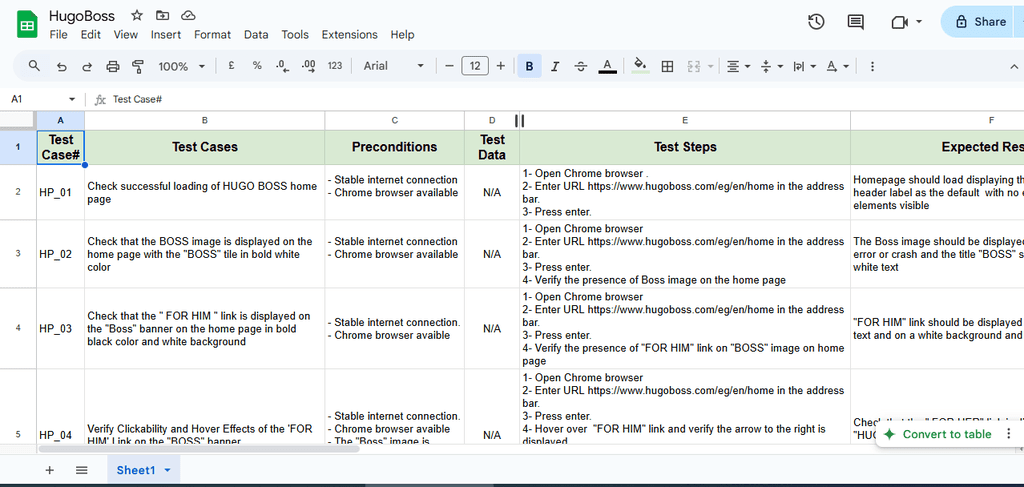Open the Format menu
1024x487 pixels.
click(x=212, y=35)
